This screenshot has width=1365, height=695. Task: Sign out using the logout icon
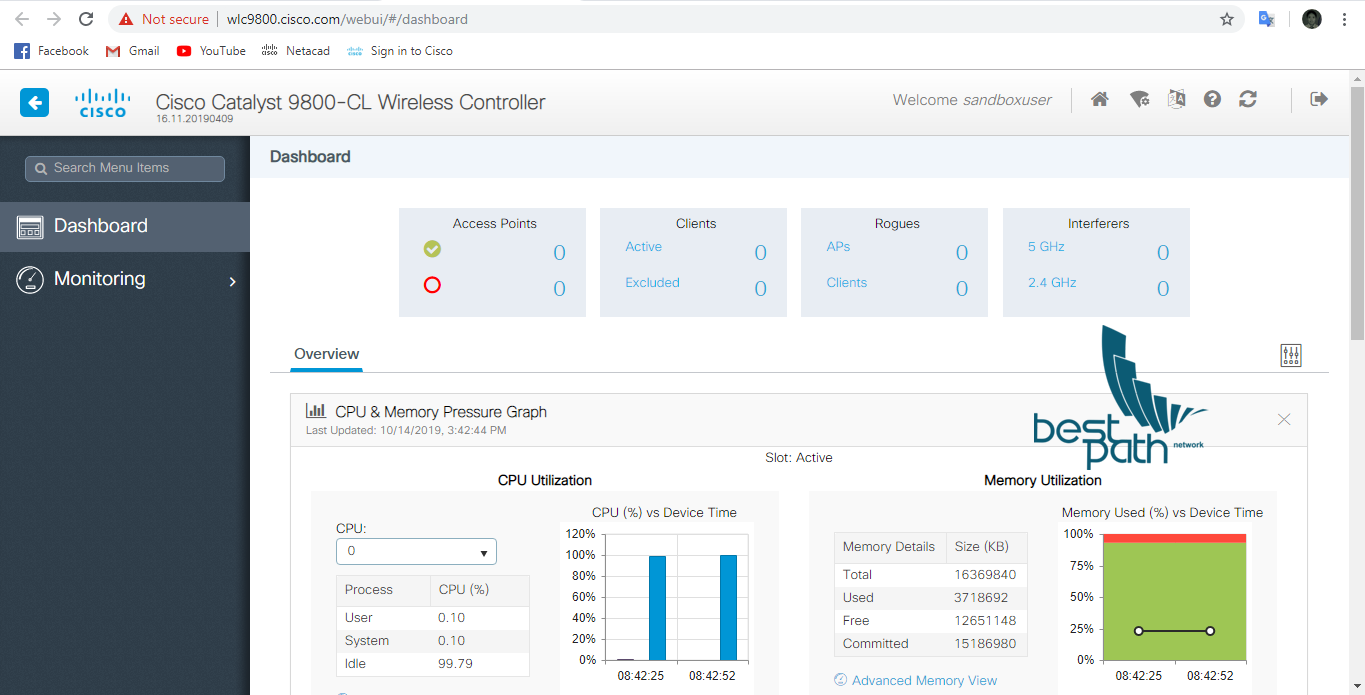point(1318,99)
